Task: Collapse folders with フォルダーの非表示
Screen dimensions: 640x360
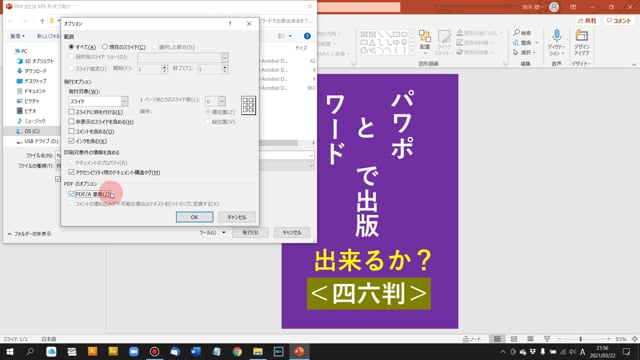Action: tap(29, 234)
